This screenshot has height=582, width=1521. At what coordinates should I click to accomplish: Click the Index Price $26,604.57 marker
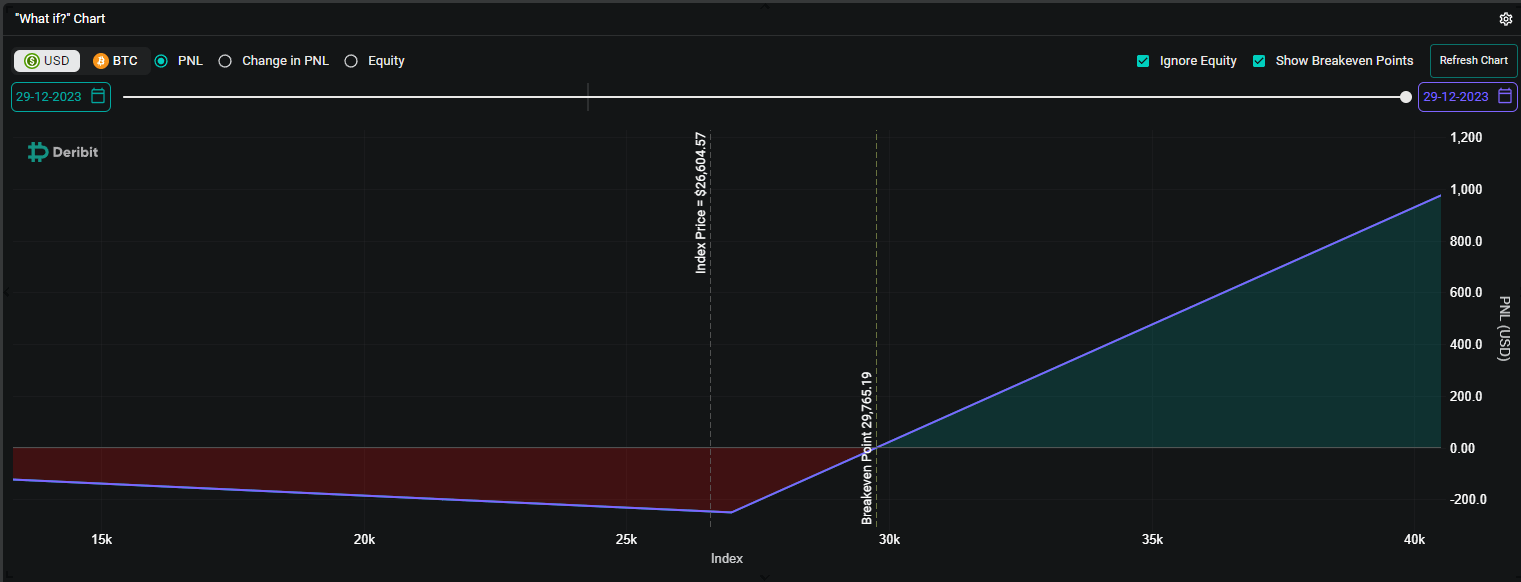701,203
